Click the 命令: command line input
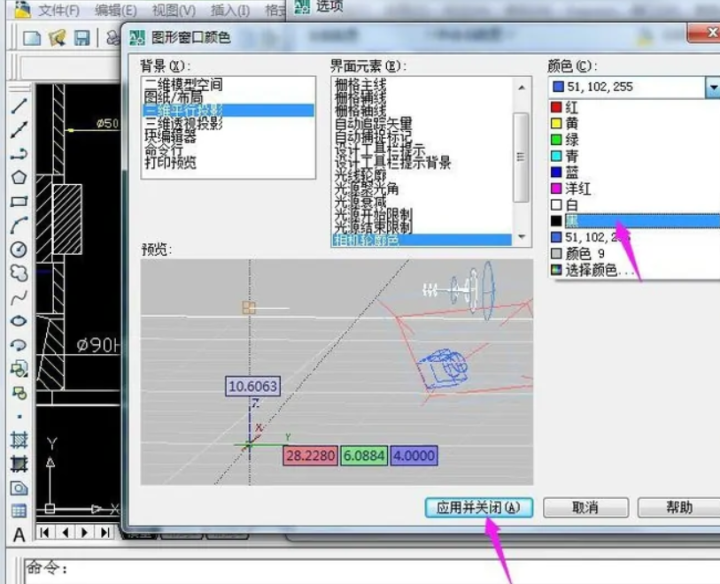The image size is (720, 584). coord(372,571)
